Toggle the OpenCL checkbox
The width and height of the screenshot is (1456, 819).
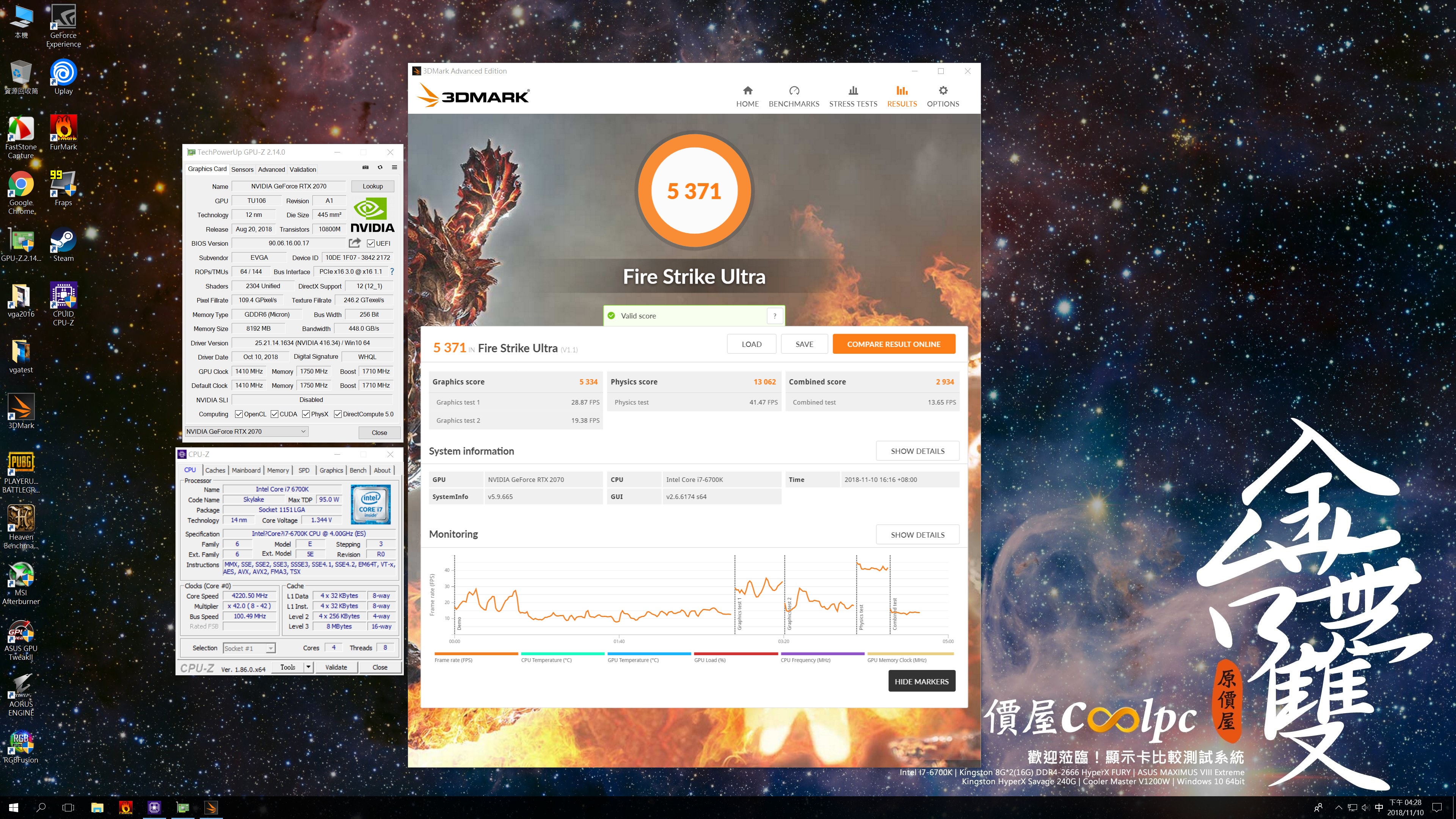[x=238, y=414]
